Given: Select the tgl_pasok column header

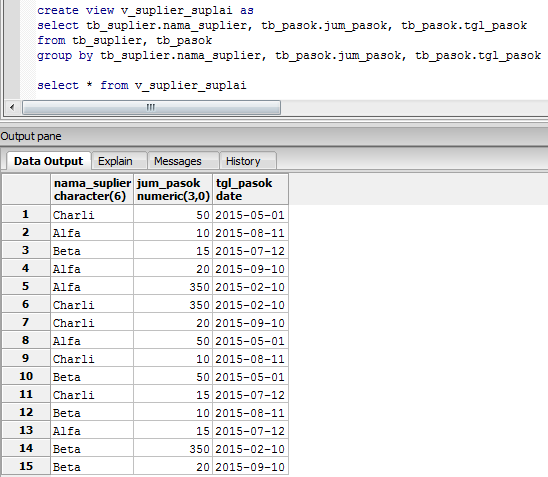Looking at the screenshot, I should 250,189.
